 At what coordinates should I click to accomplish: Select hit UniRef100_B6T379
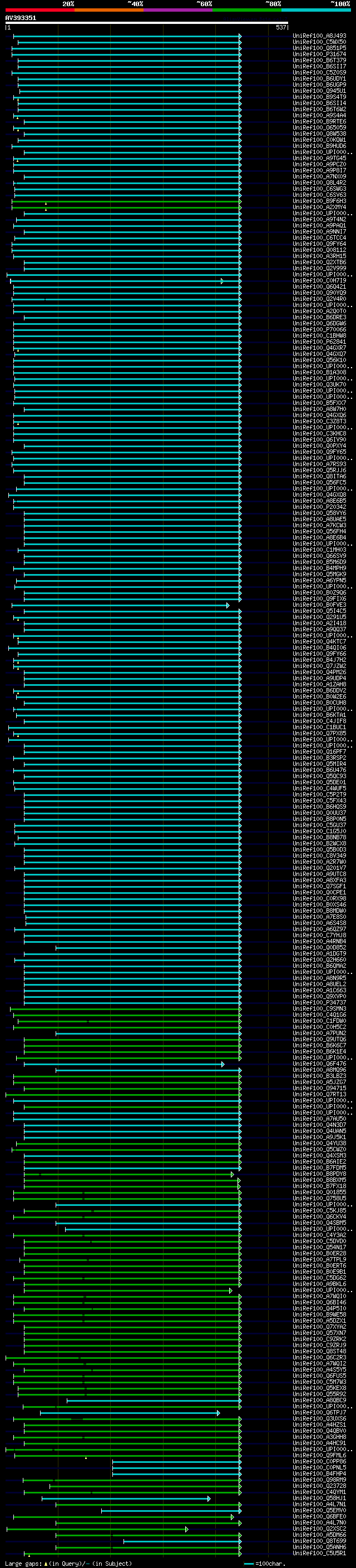pyautogui.click(x=319, y=60)
